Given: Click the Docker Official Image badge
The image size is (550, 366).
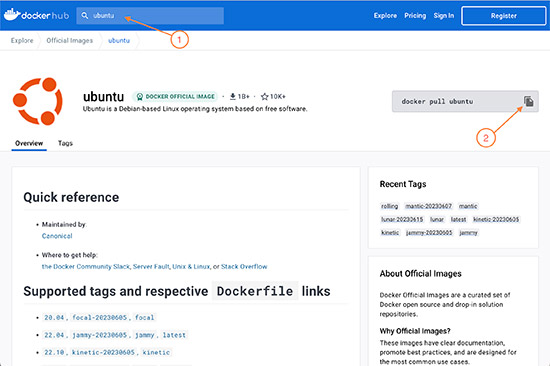Looking at the screenshot, I should click(x=175, y=97).
